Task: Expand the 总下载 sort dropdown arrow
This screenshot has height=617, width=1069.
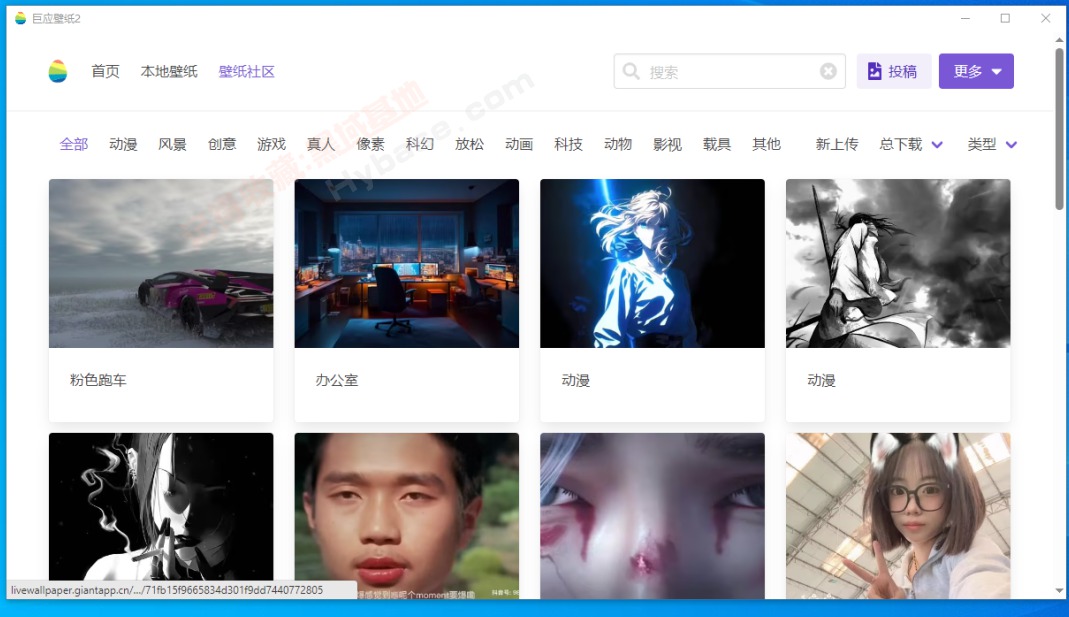Action: pyautogui.click(x=937, y=145)
